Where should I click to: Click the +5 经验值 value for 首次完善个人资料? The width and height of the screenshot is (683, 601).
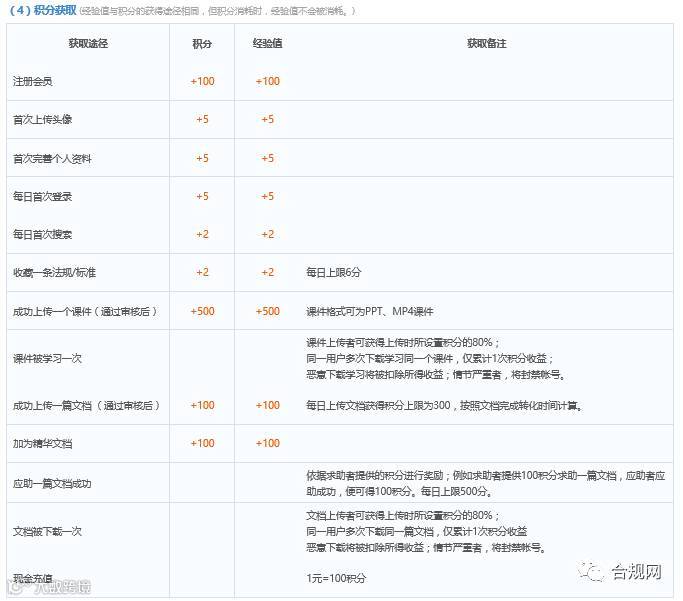pos(267,158)
